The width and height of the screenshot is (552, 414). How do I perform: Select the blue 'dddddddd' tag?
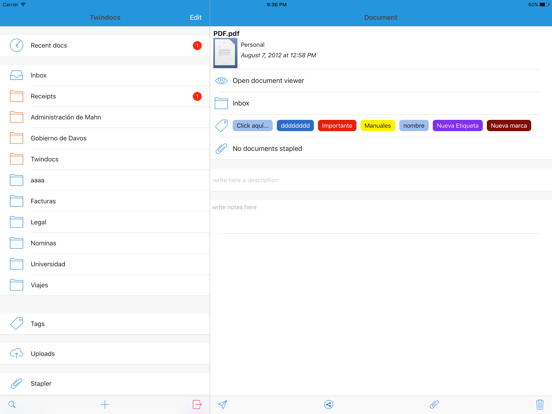pos(295,126)
